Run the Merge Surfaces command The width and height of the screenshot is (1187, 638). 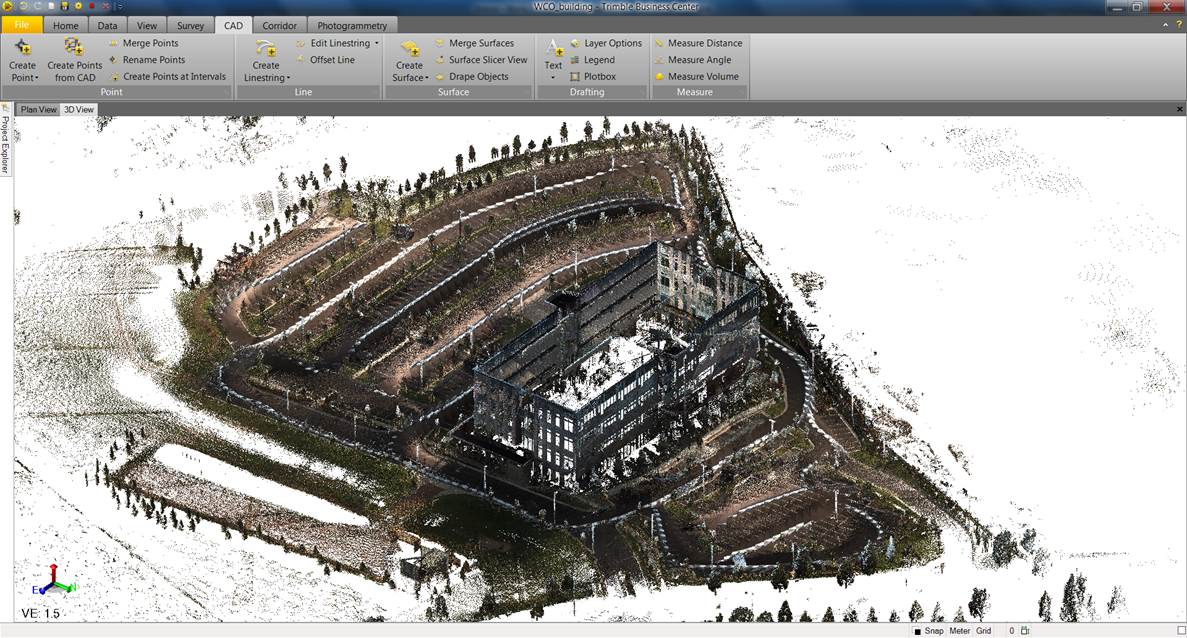[481, 43]
